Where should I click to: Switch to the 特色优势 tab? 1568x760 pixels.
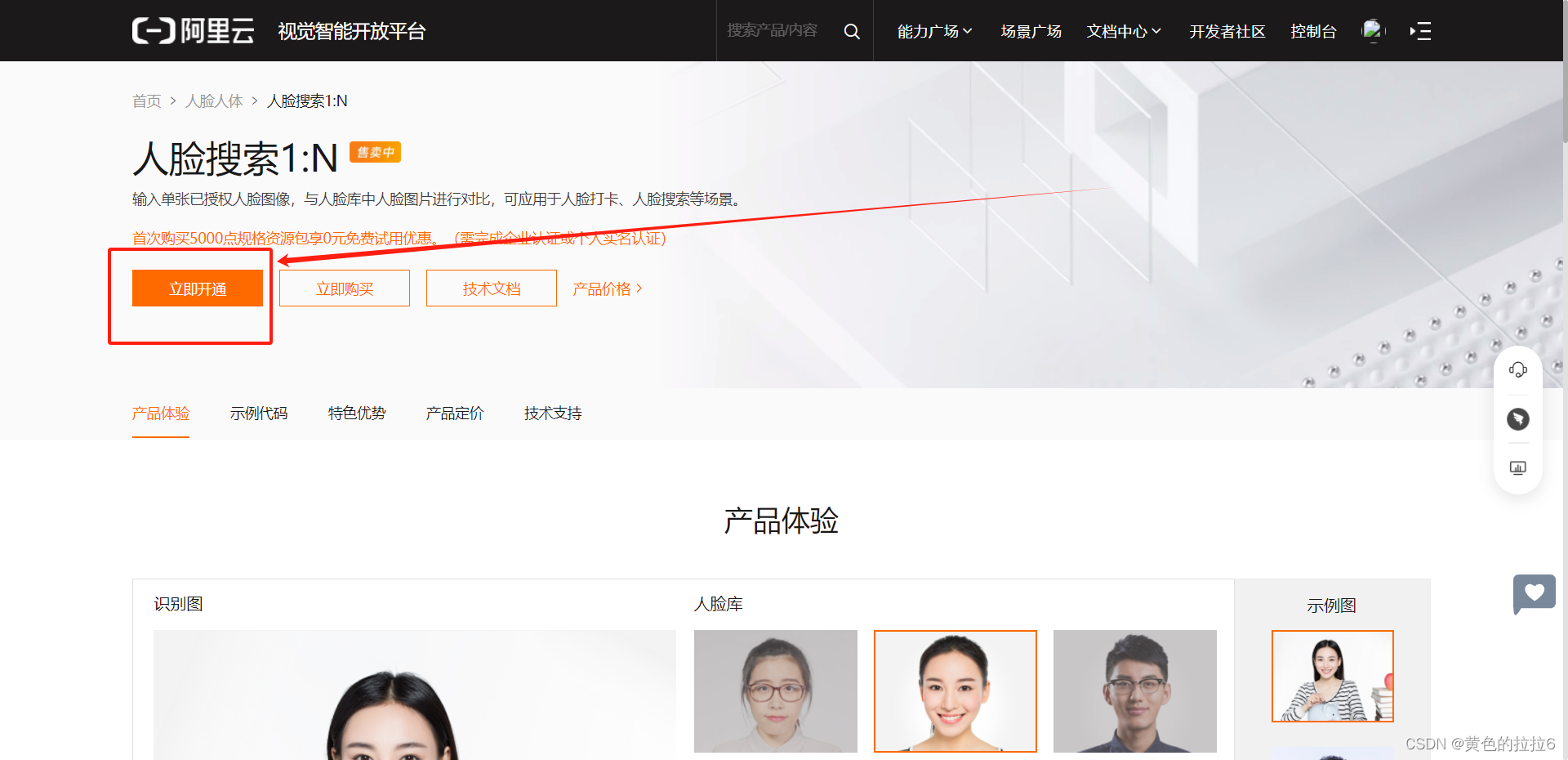(x=357, y=414)
